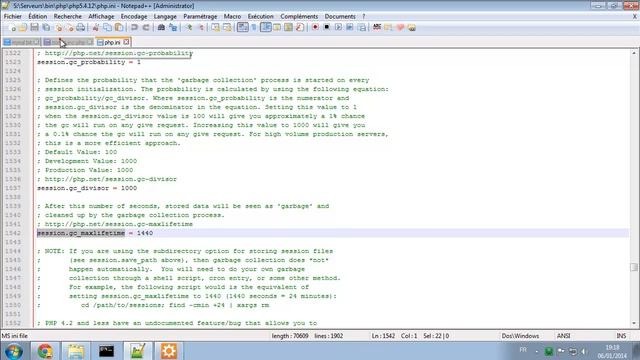Open Find with the binoculars icon
Screen dimensions: 640x360
point(161,27)
